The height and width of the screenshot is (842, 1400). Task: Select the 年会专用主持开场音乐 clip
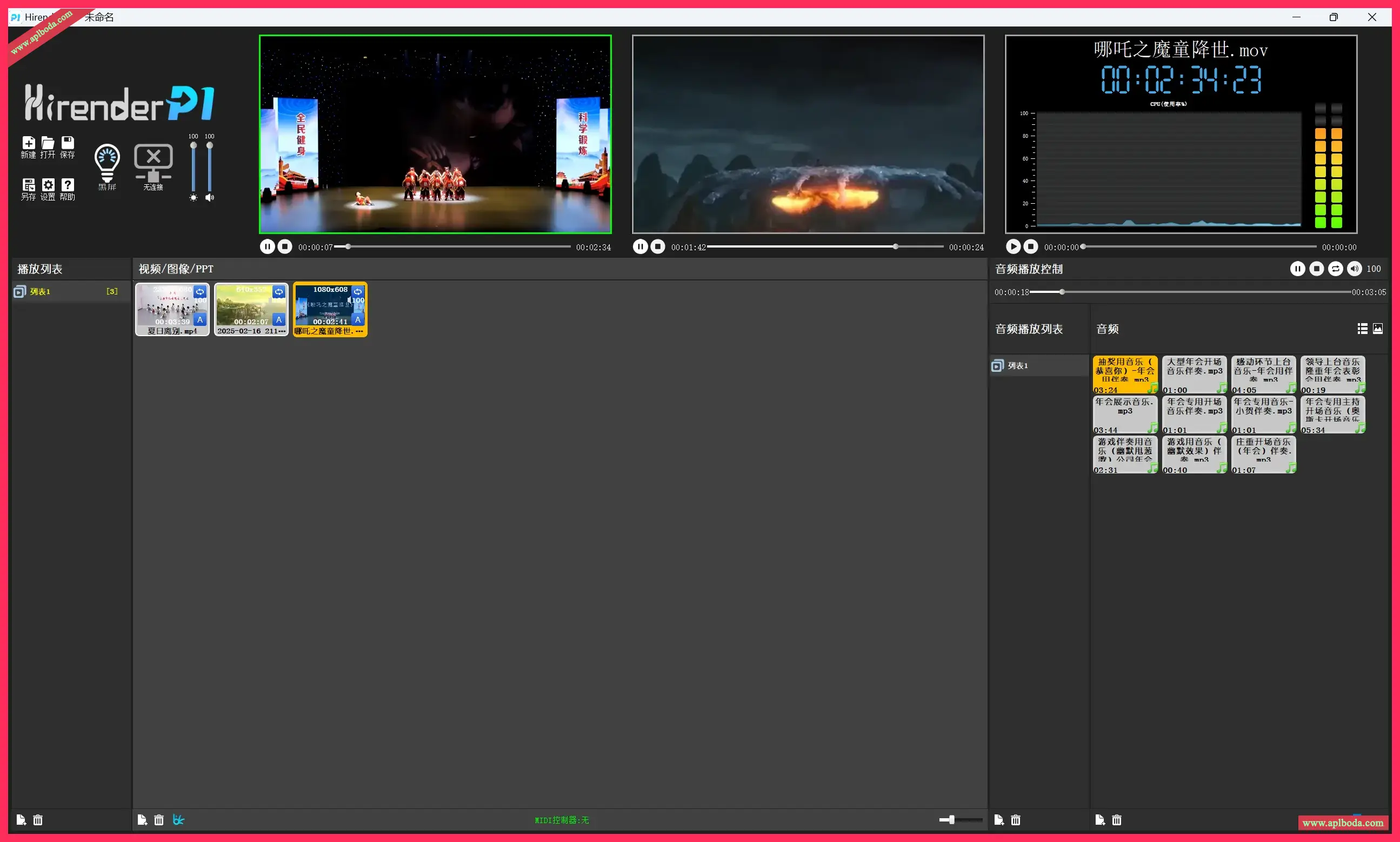tap(1333, 415)
